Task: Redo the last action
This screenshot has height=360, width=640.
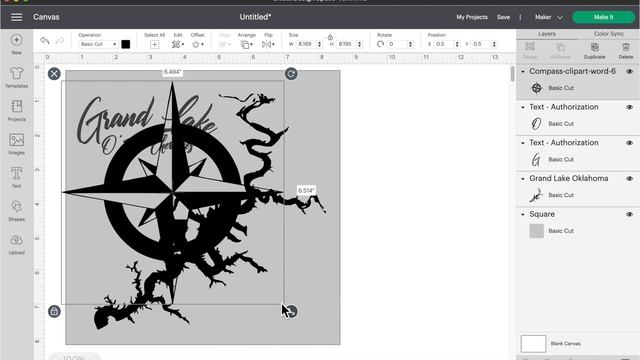Action: pos(60,40)
